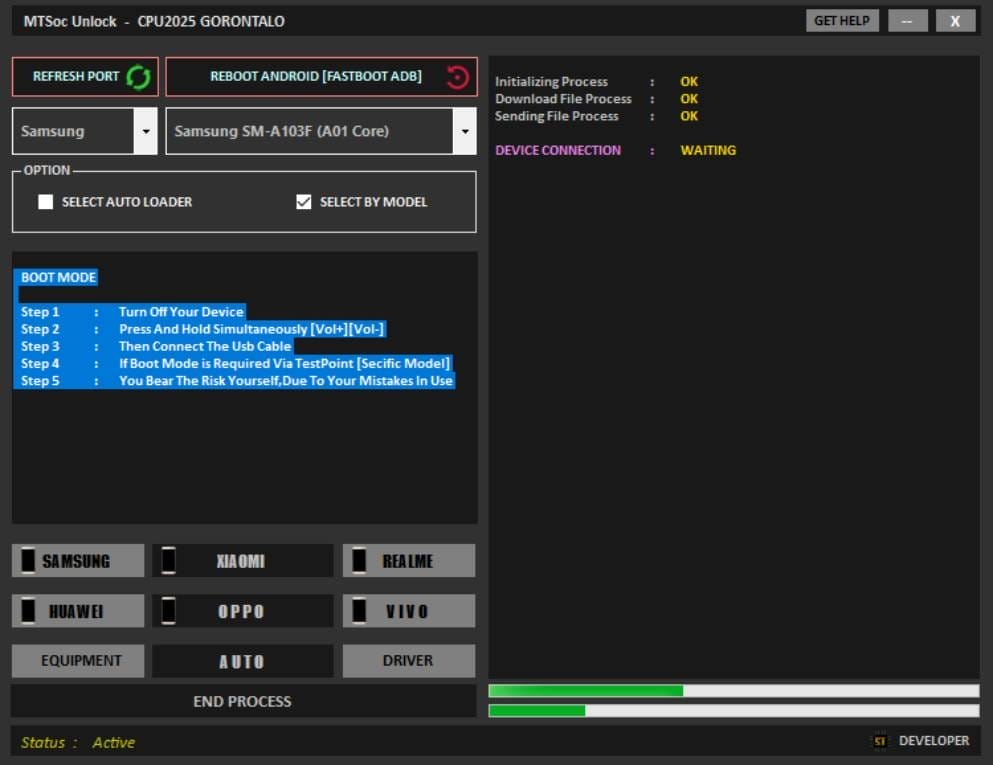
Task: Select the BOOT MODE instructions text area
Action: [x=237, y=330]
